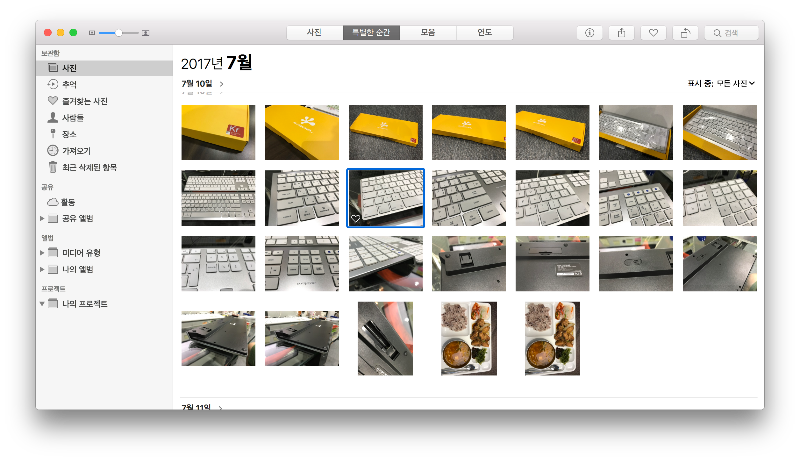The height and width of the screenshot is (460, 800).
Task: Click the 미디어 유형 folder icon
Action: [53, 252]
